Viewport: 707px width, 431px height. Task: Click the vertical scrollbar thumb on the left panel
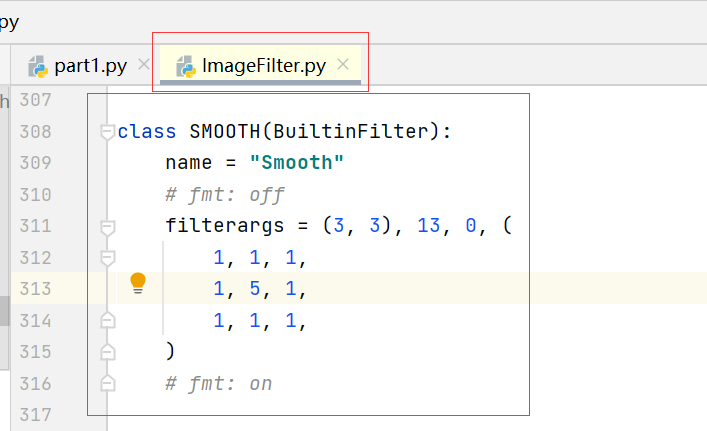[5, 311]
